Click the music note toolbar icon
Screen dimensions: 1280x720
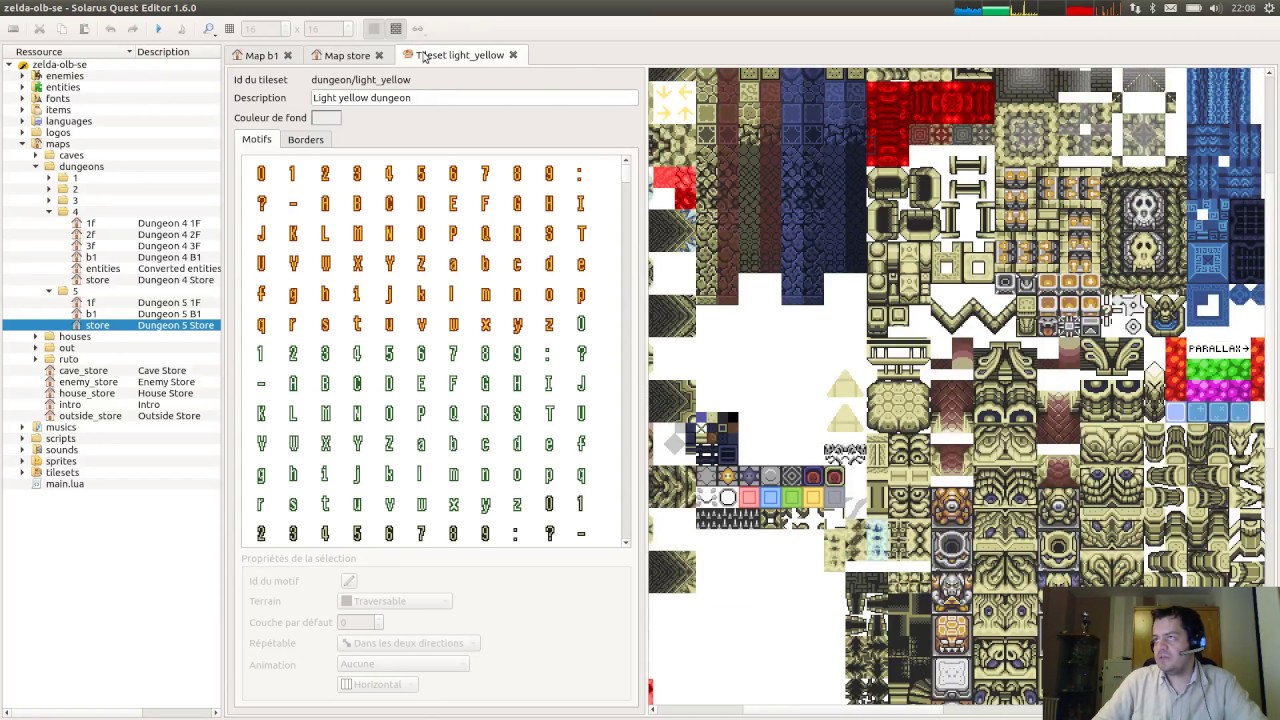[181, 29]
